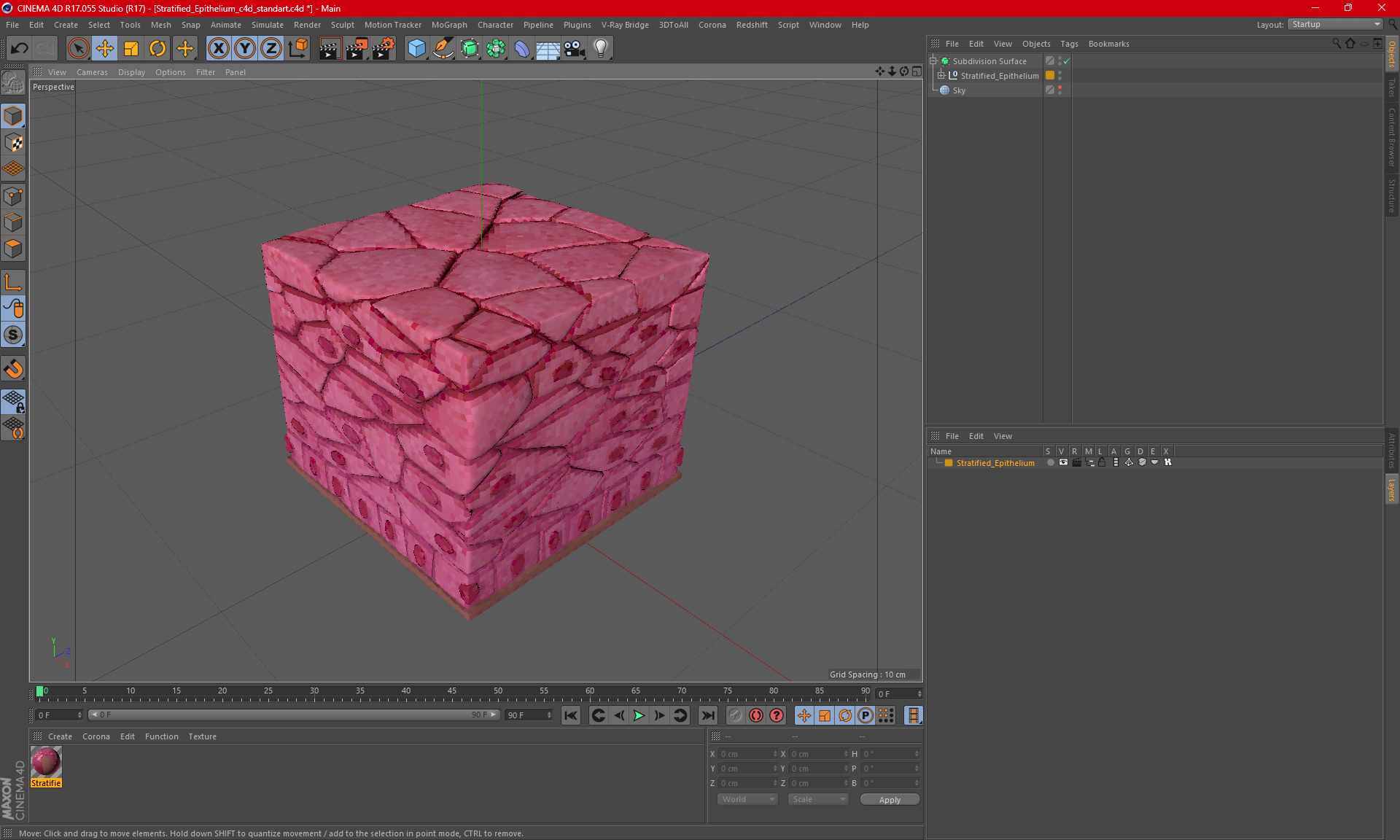1400x840 pixels.
Task: Open the Simulate menu
Action: pyautogui.click(x=268, y=25)
